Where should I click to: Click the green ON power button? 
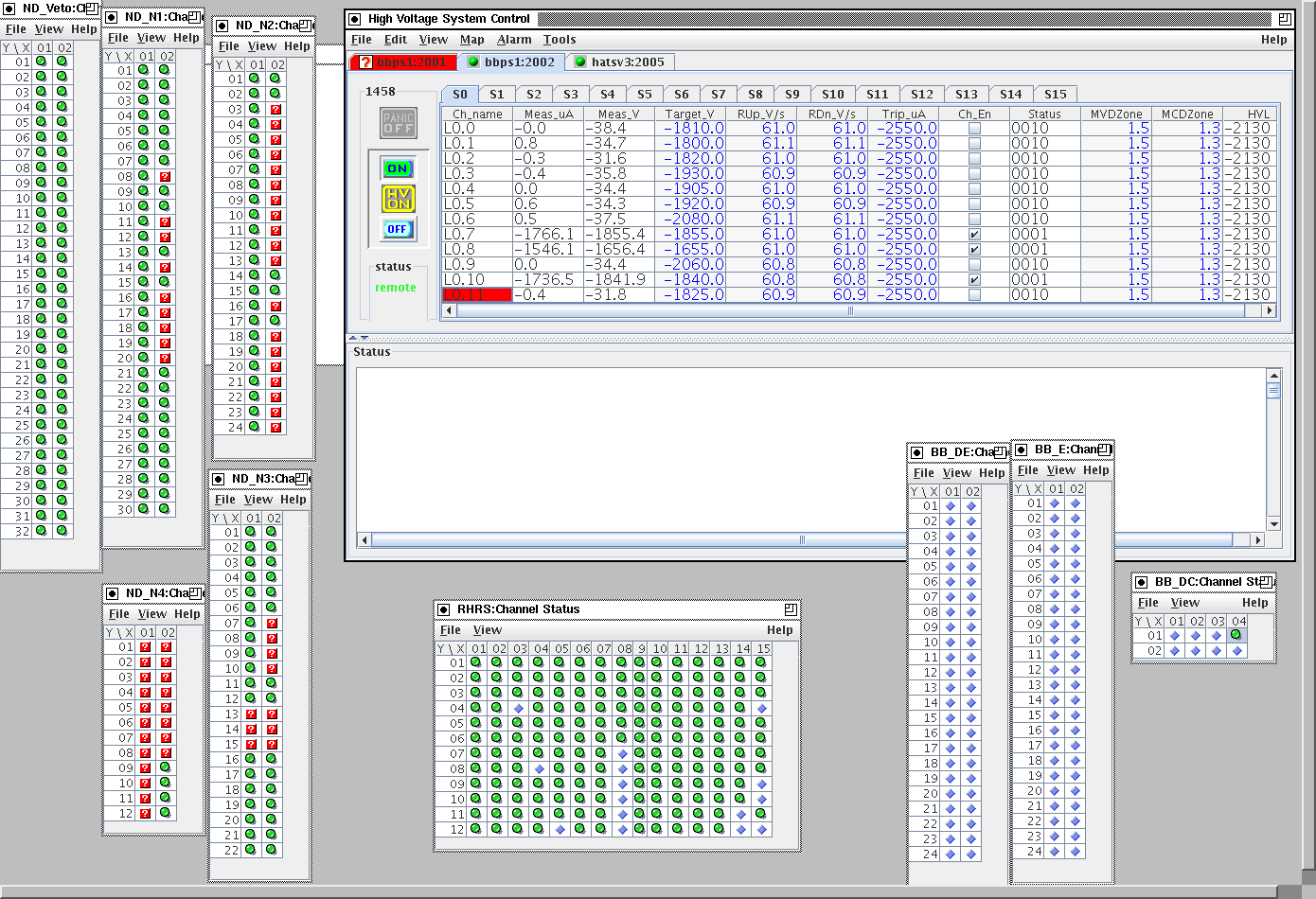398,168
